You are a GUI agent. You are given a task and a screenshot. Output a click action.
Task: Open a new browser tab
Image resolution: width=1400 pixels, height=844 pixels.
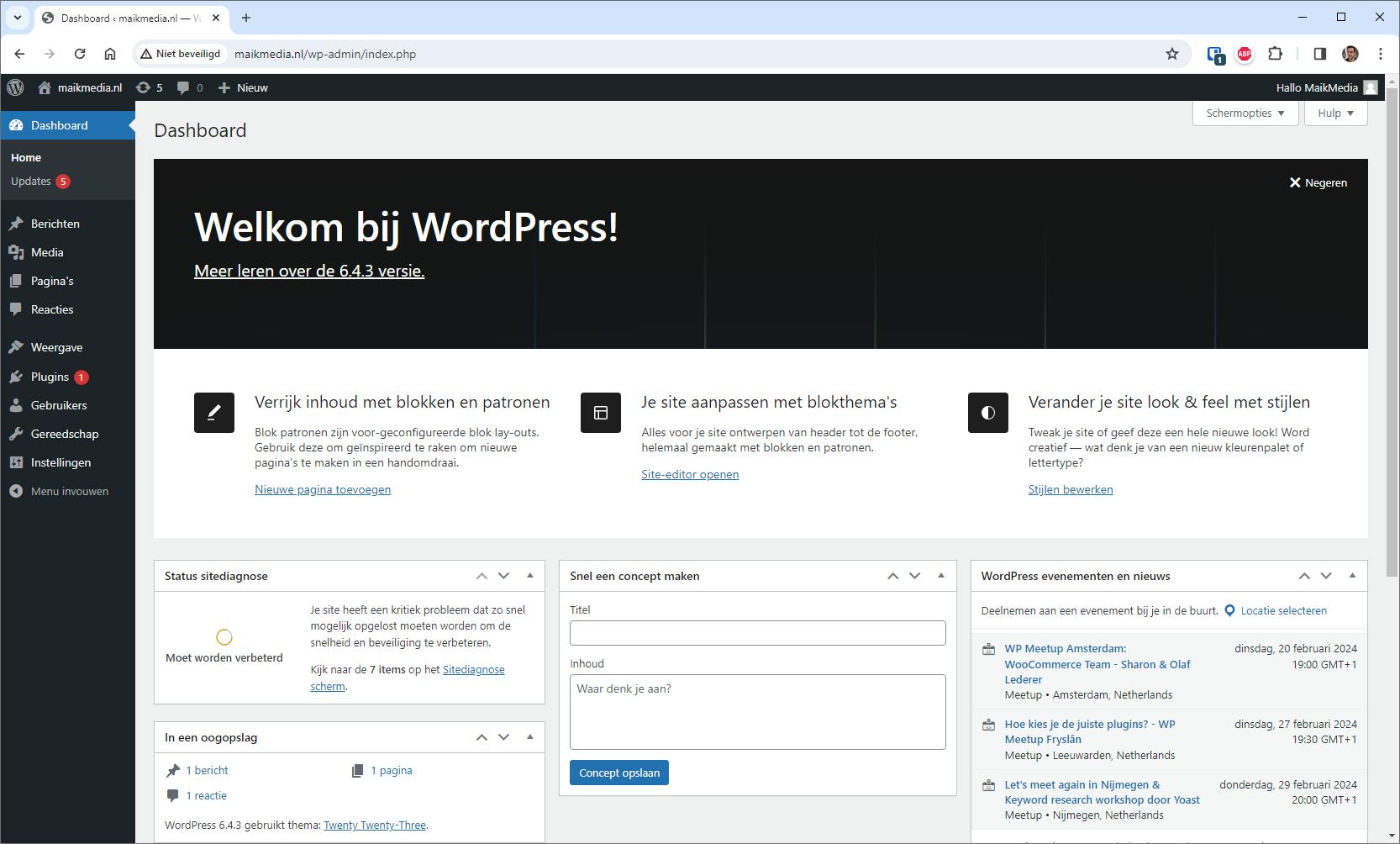coord(246,18)
